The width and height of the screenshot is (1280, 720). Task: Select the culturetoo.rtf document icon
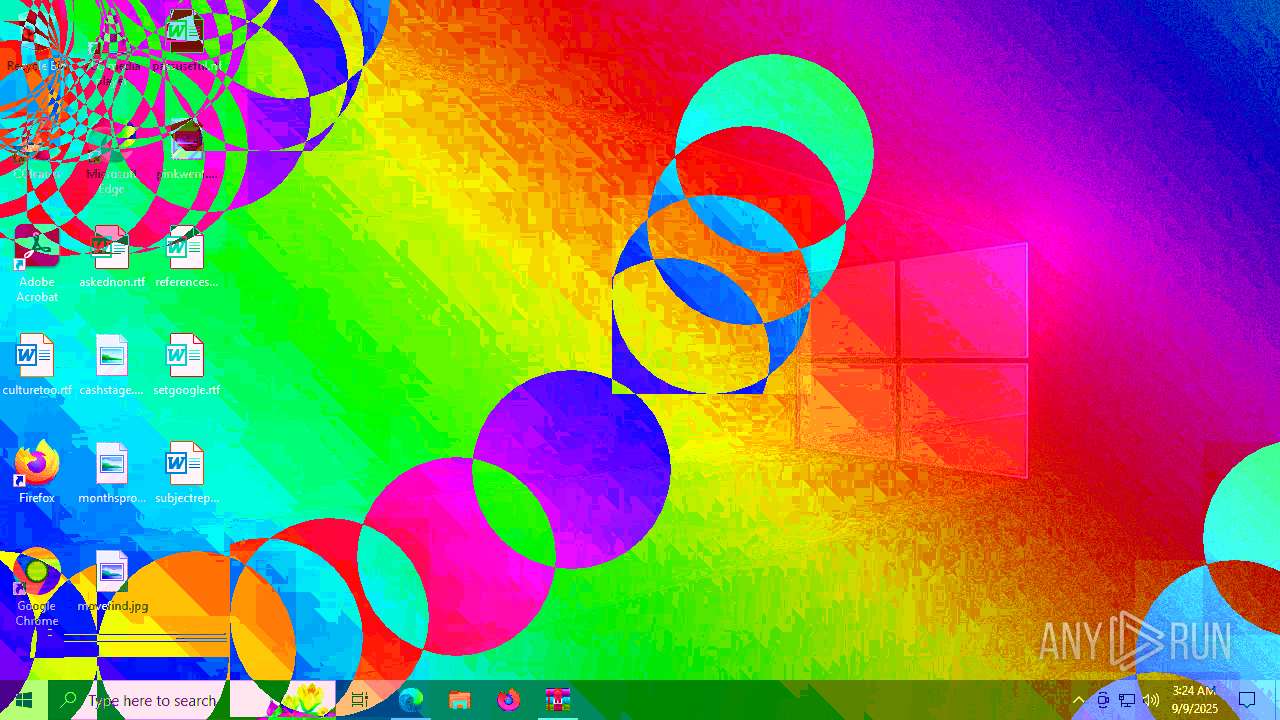(x=37, y=364)
